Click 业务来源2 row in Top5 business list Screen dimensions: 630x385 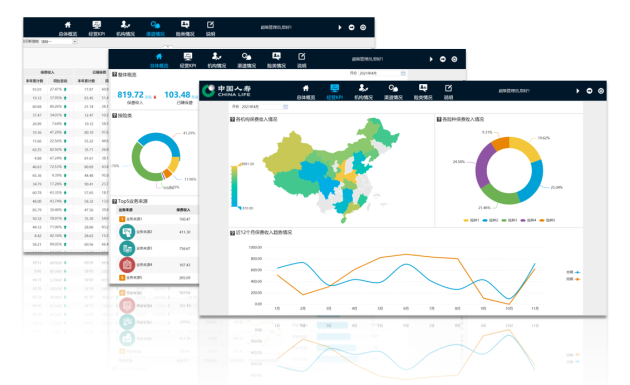[x=154, y=232]
